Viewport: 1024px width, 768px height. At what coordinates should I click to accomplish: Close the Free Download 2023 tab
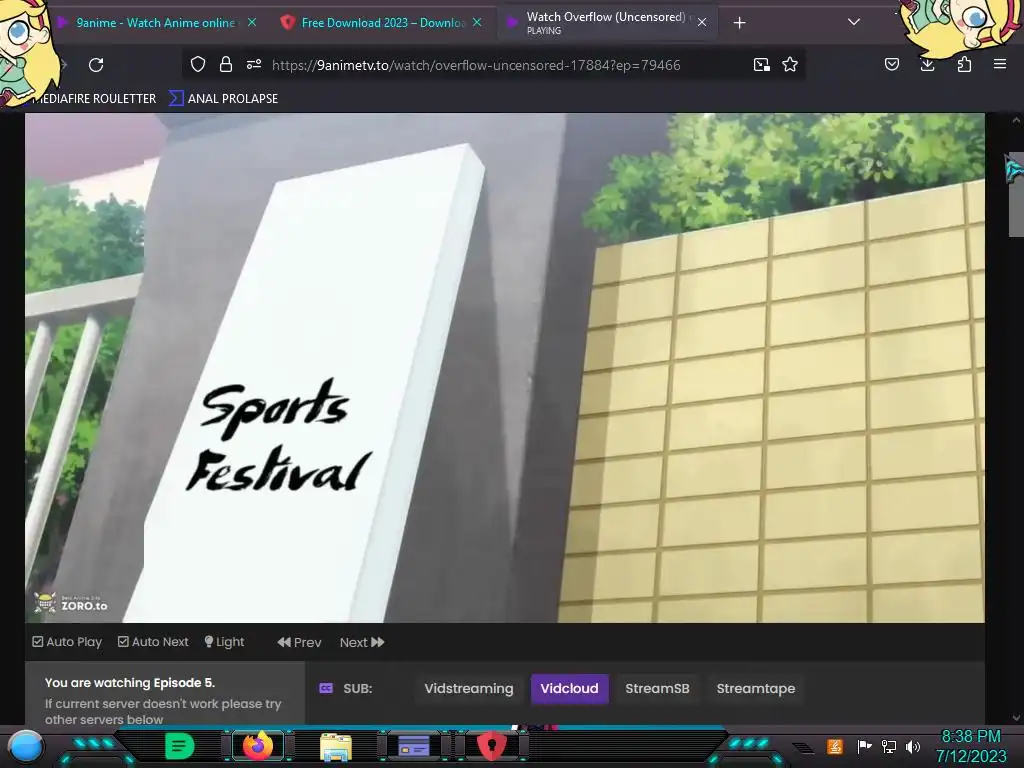click(477, 22)
